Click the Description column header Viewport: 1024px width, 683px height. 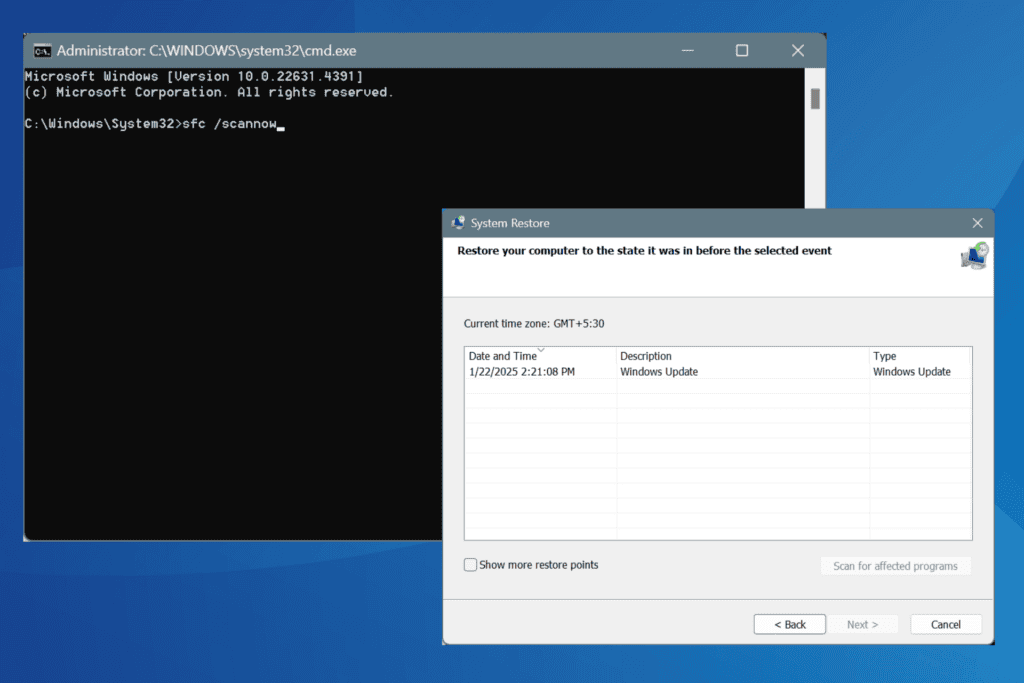(645, 355)
